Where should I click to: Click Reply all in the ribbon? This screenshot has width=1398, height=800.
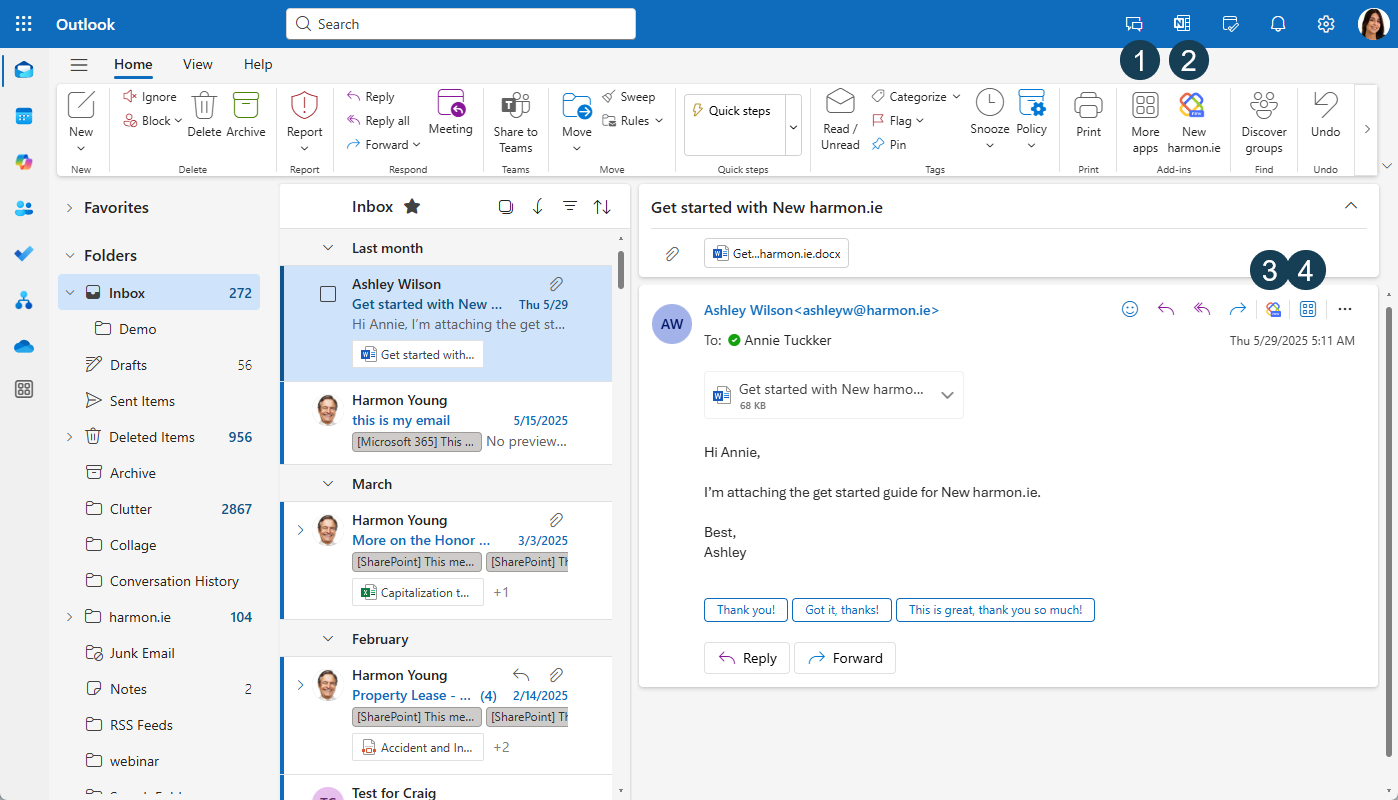378,121
